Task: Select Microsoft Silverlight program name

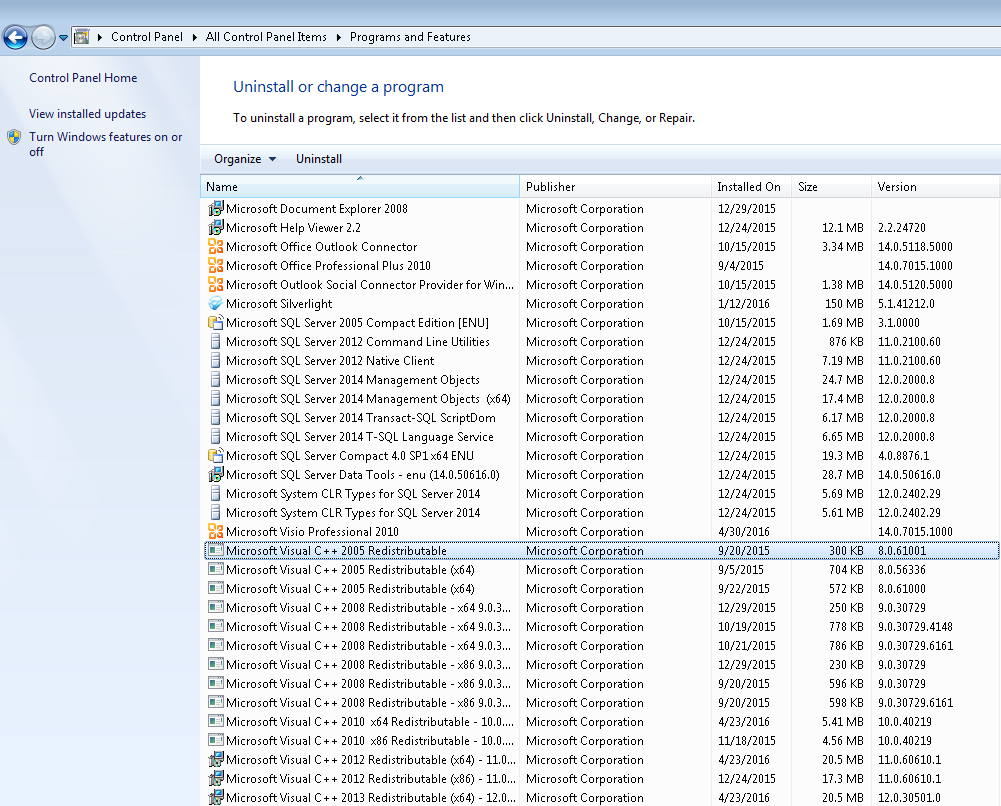Action: click(279, 304)
